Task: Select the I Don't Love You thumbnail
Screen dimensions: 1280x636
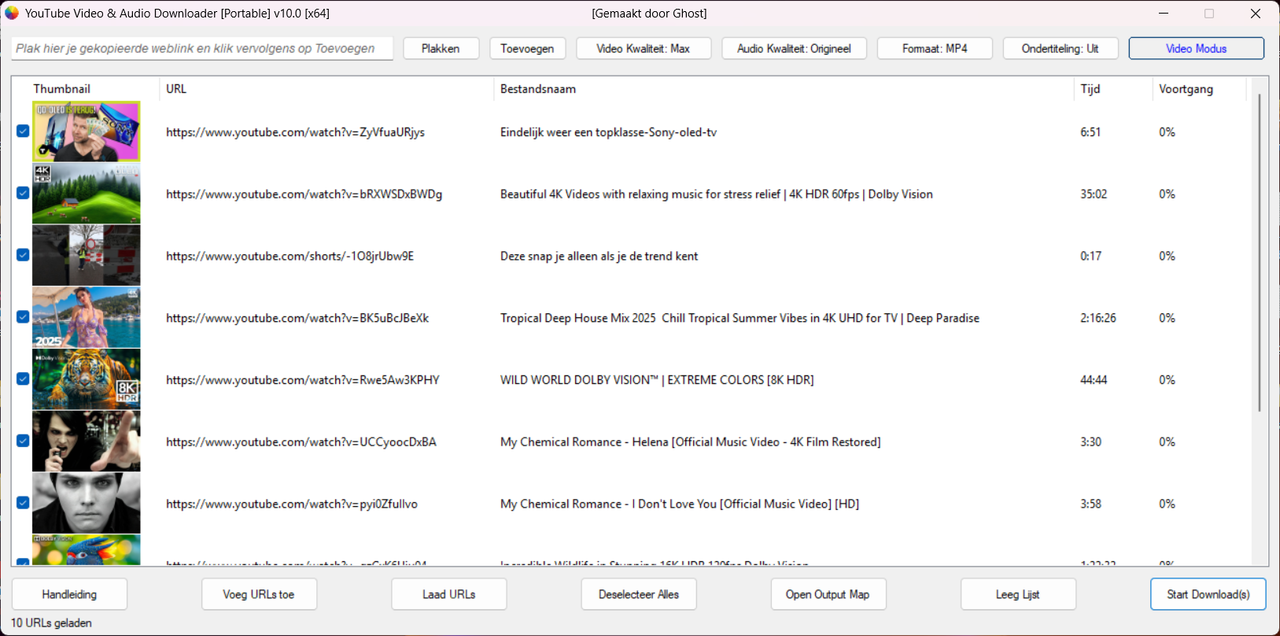Action: click(x=86, y=503)
